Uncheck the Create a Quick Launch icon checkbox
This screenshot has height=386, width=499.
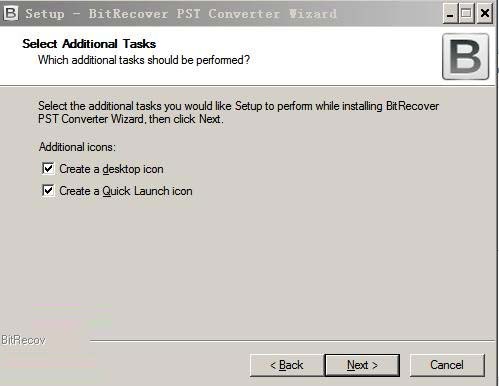tap(48, 191)
